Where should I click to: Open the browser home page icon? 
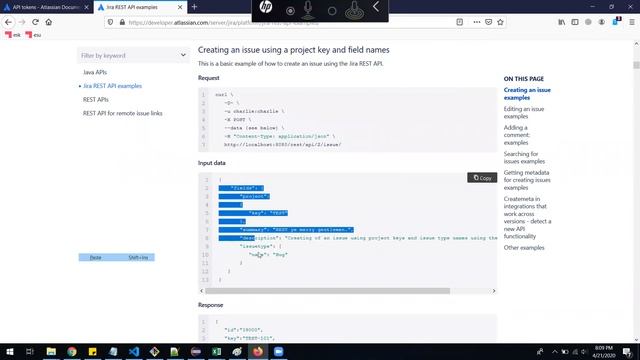pyautogui.click(x=49, y=22)
